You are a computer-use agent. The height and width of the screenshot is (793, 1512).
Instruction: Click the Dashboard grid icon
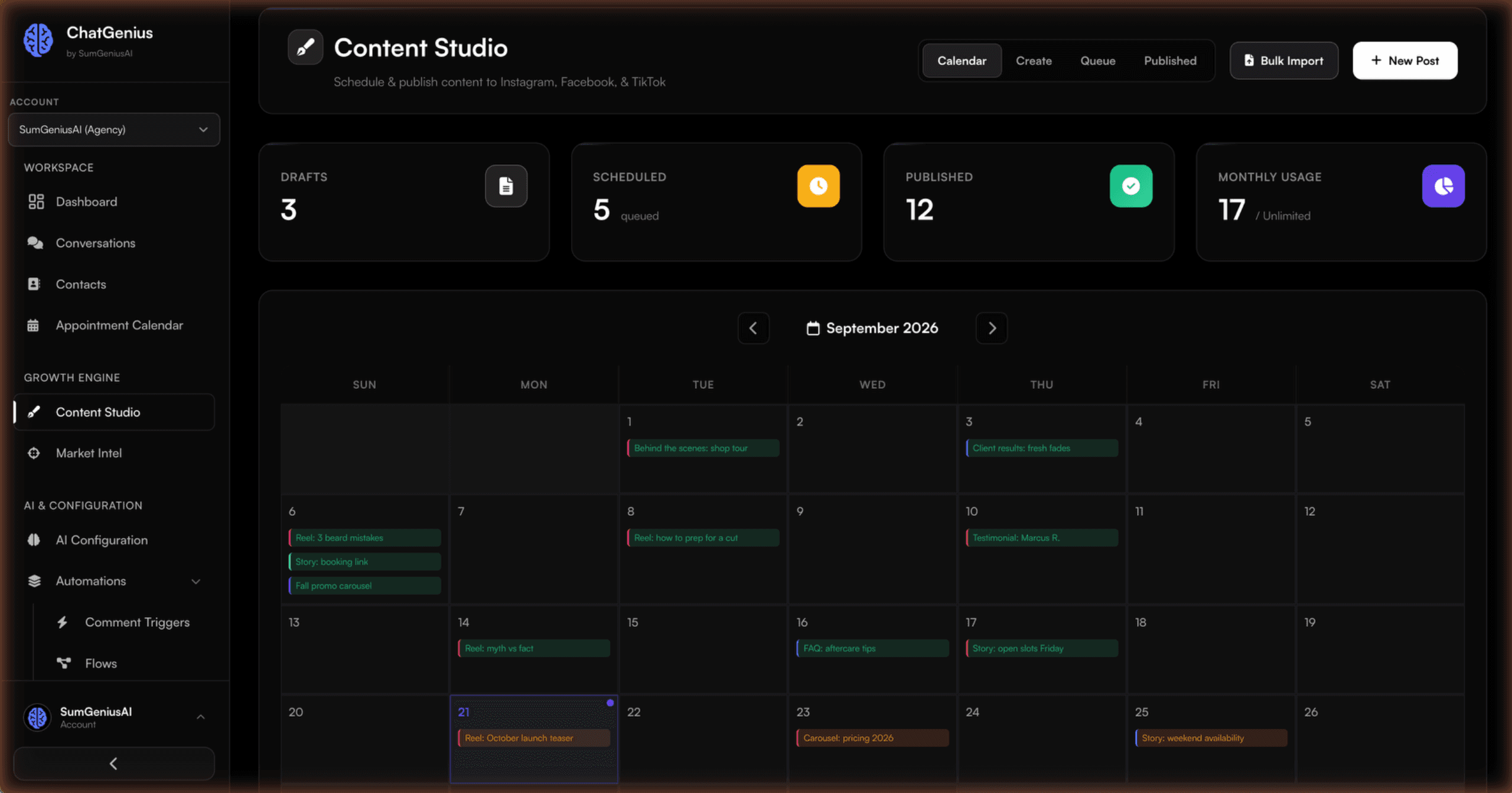[x=36, y=202]
